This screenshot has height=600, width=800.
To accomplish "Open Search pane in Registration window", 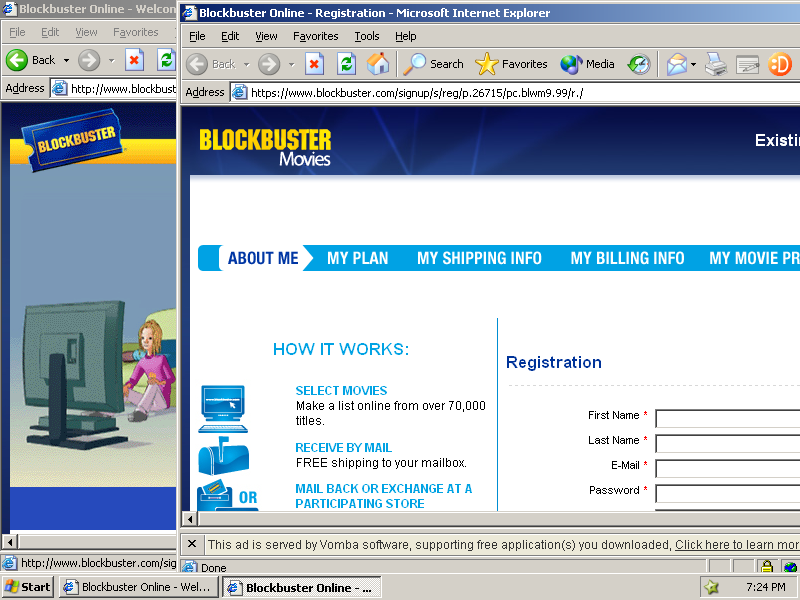I will [434, 64].
